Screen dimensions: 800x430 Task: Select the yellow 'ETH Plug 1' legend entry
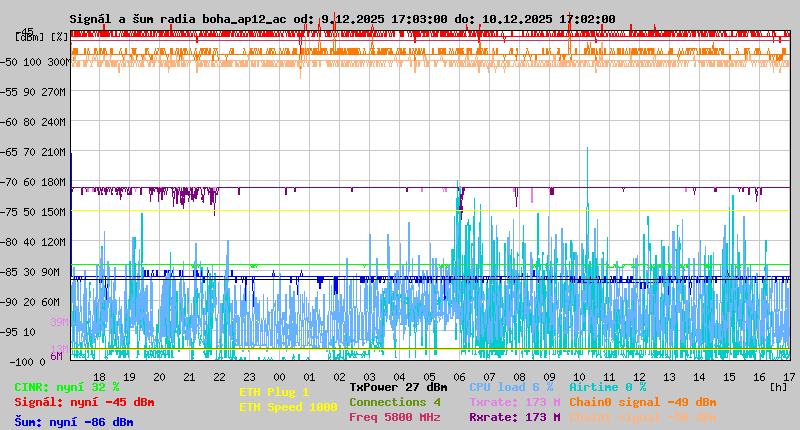(x=274, y=392)
